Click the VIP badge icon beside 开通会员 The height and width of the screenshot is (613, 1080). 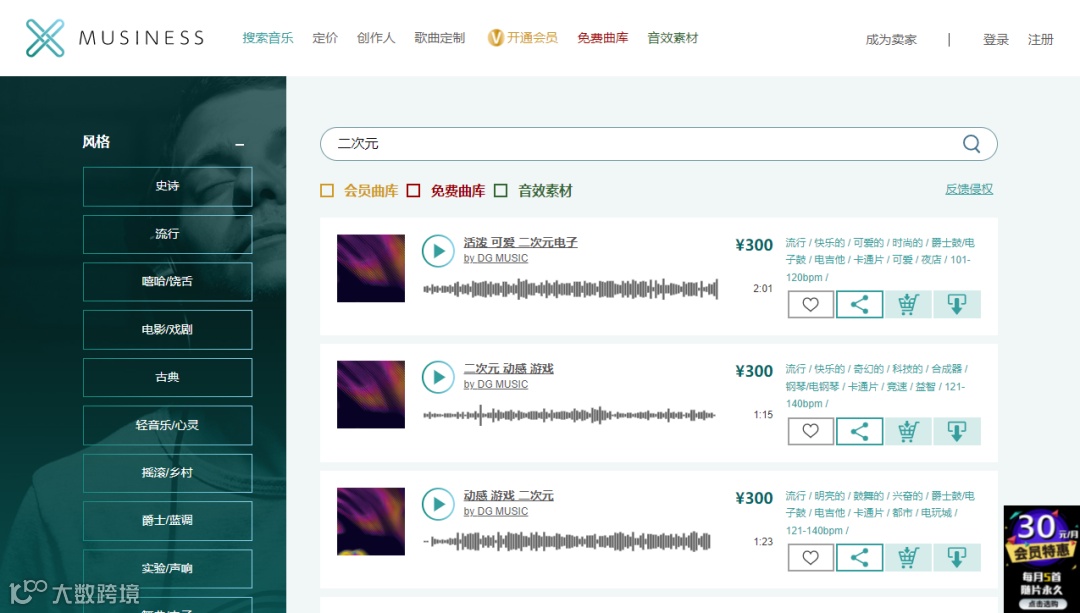pyautogui.click(x=495, y=38)
